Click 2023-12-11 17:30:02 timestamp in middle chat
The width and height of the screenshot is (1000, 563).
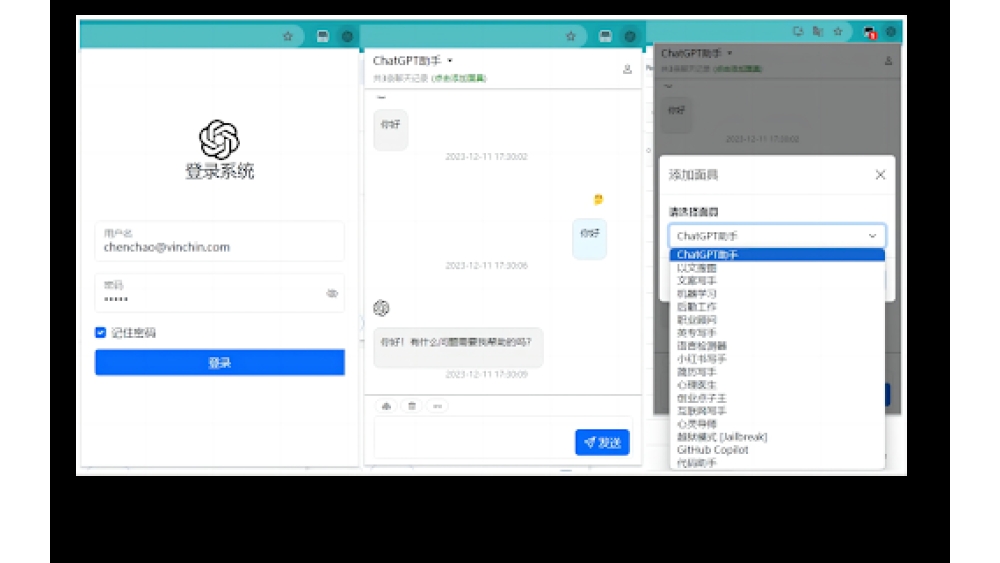(x=487, y=157)
